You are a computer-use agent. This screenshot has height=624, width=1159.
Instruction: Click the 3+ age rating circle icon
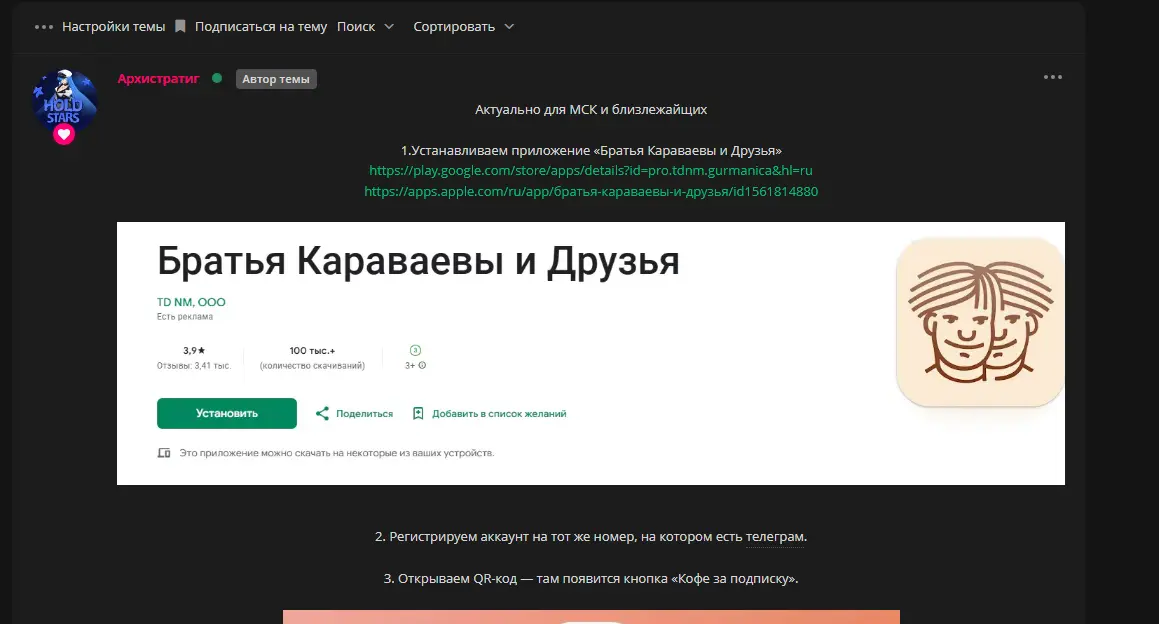point(415,350)
